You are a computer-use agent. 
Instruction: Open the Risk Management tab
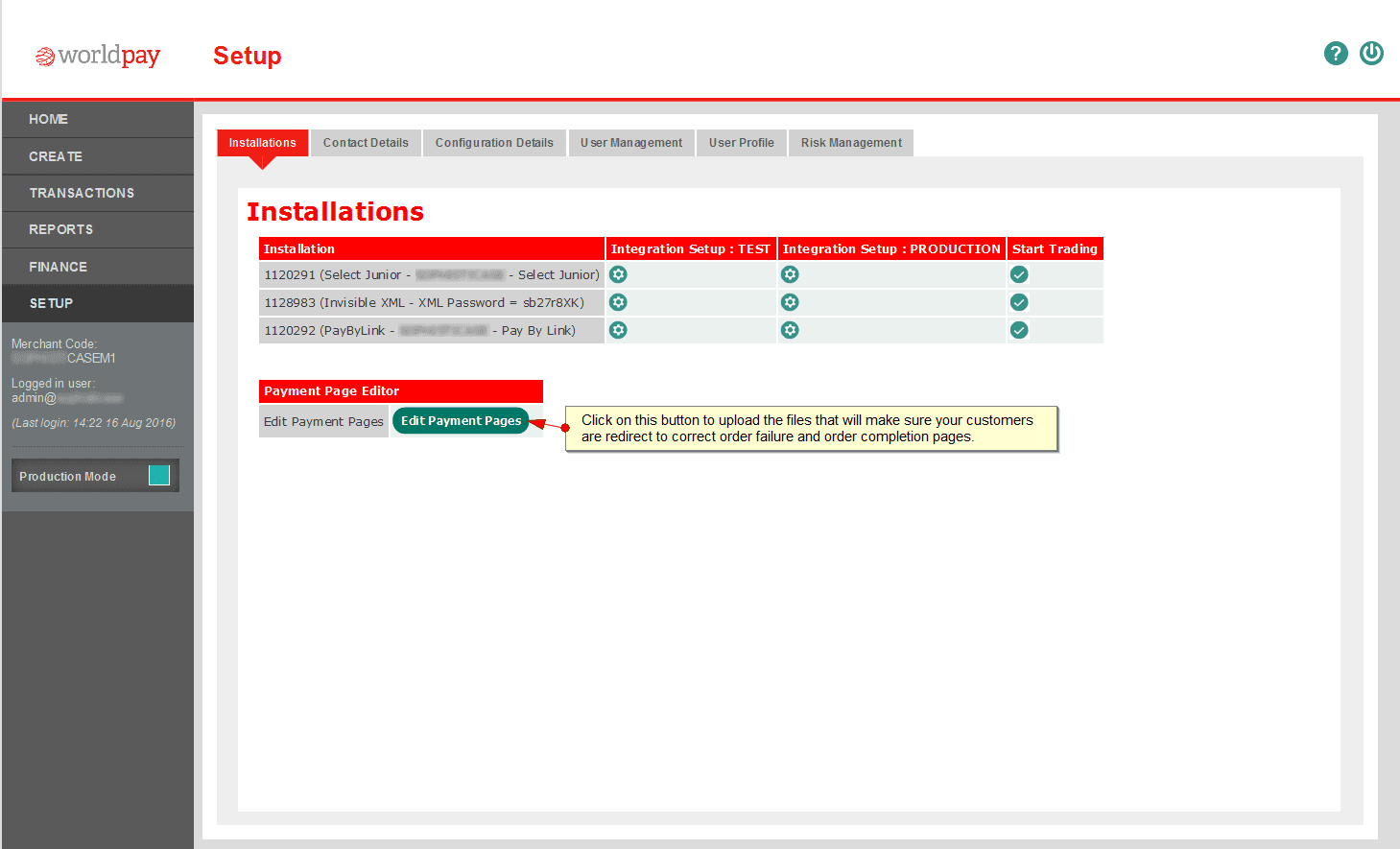[x=851, y=143]
